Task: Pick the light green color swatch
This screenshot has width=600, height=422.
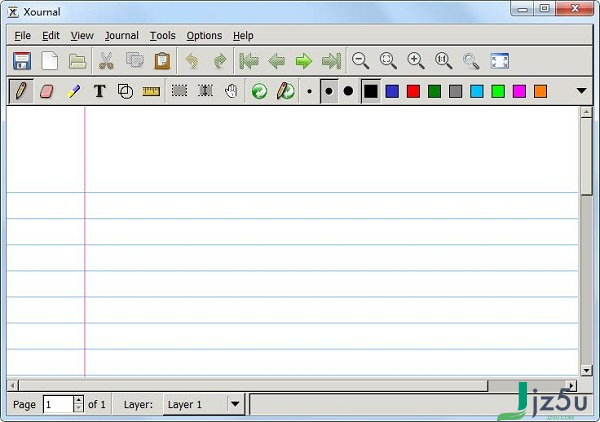Action: (498, 91)
